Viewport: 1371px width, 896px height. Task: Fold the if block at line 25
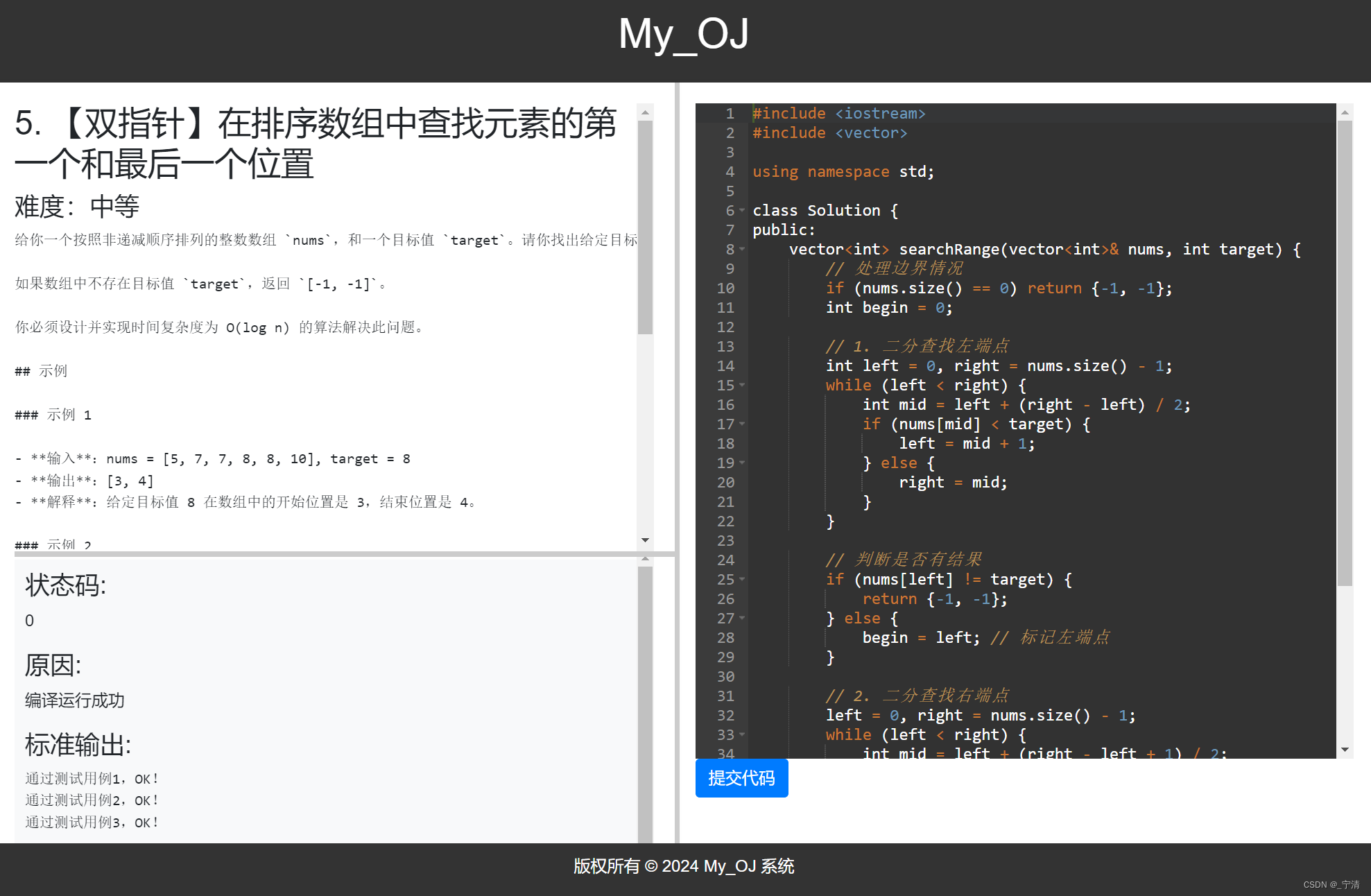[742, 579]
